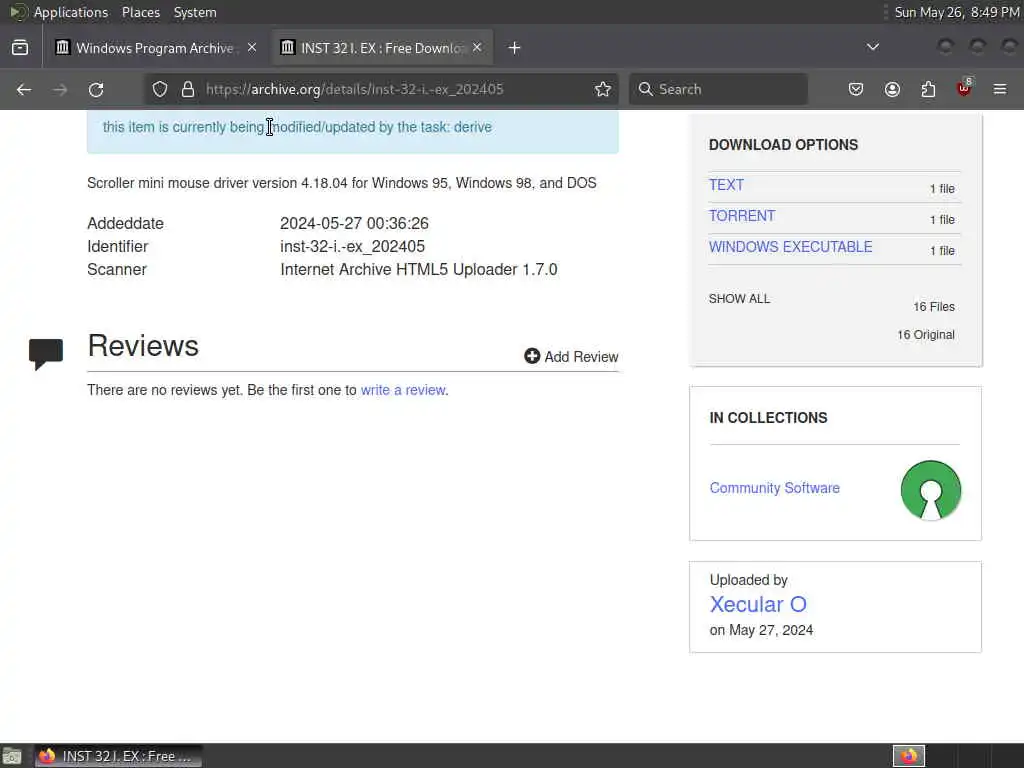Open the Firefox hamburger menu

coord(1000,89)
